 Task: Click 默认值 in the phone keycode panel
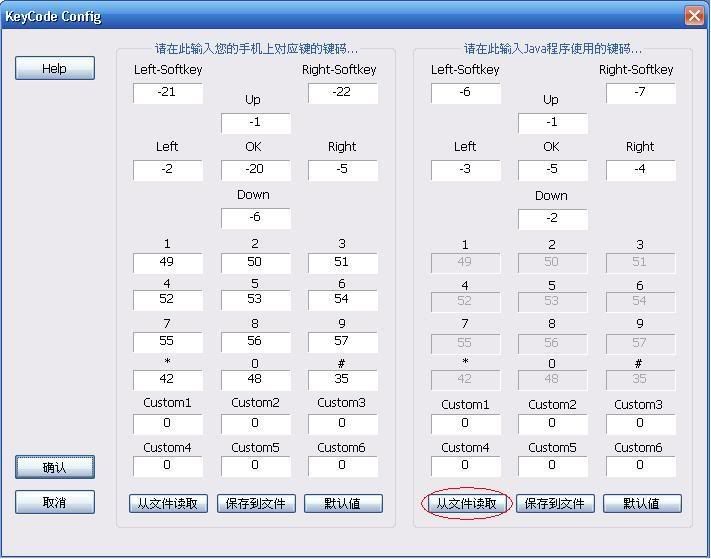(343, 504)
